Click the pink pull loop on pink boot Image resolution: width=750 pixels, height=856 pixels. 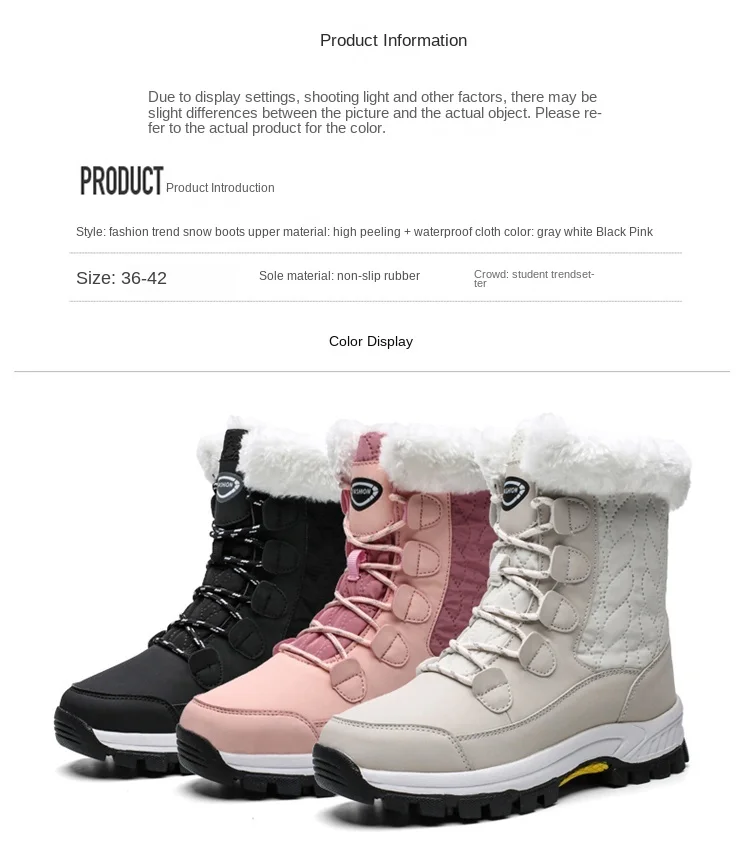click(355, 565)
